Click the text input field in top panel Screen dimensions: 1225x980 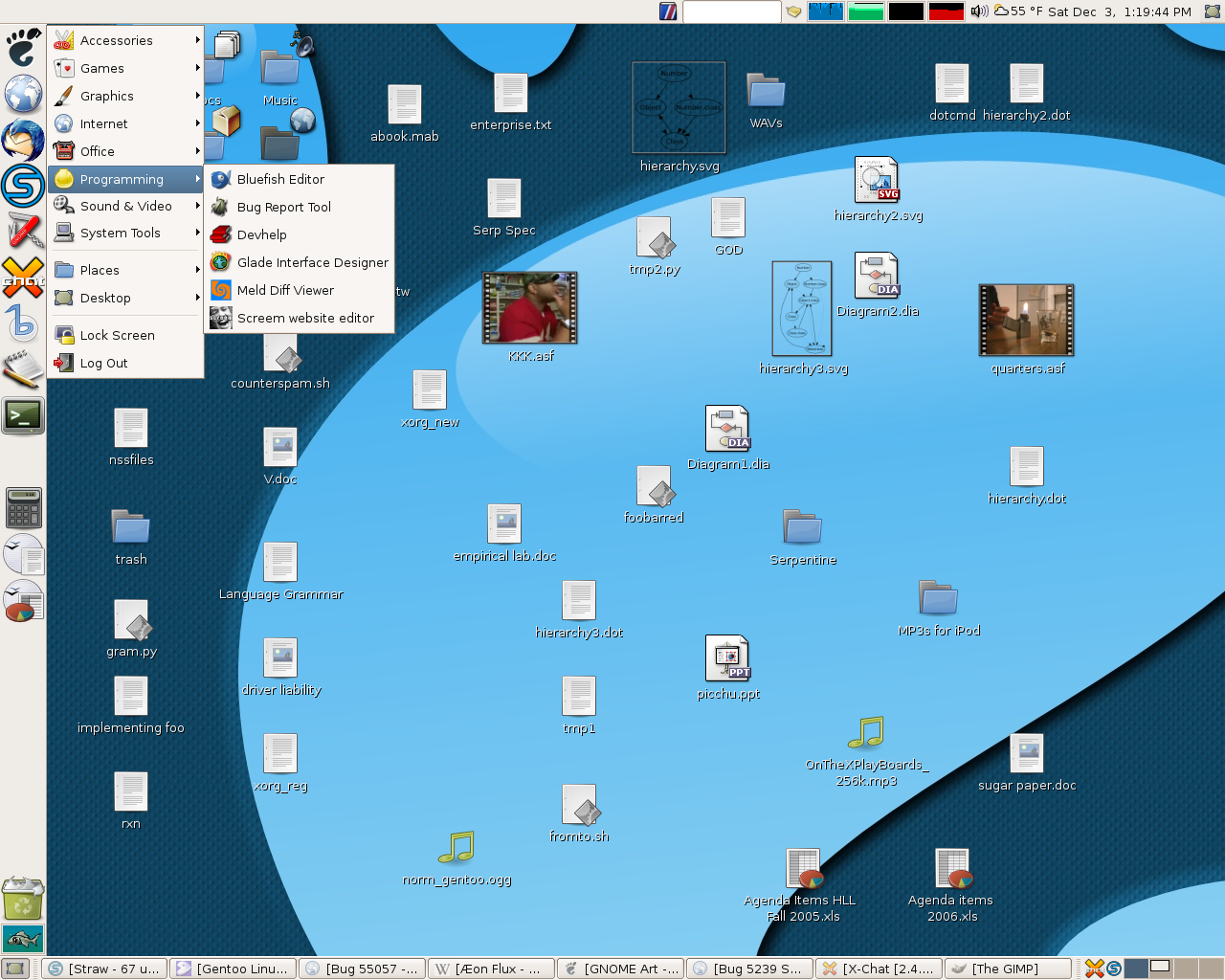click(x=731, y=11)
